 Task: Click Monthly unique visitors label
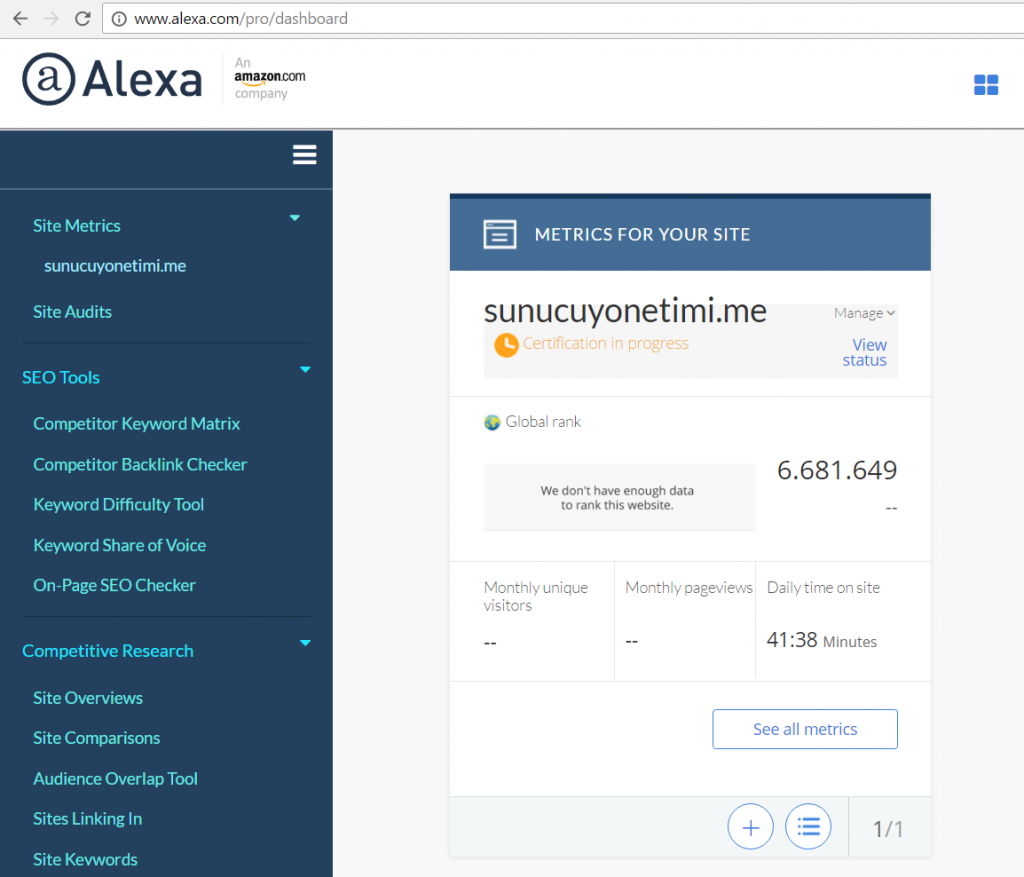[x=536, y=596]
